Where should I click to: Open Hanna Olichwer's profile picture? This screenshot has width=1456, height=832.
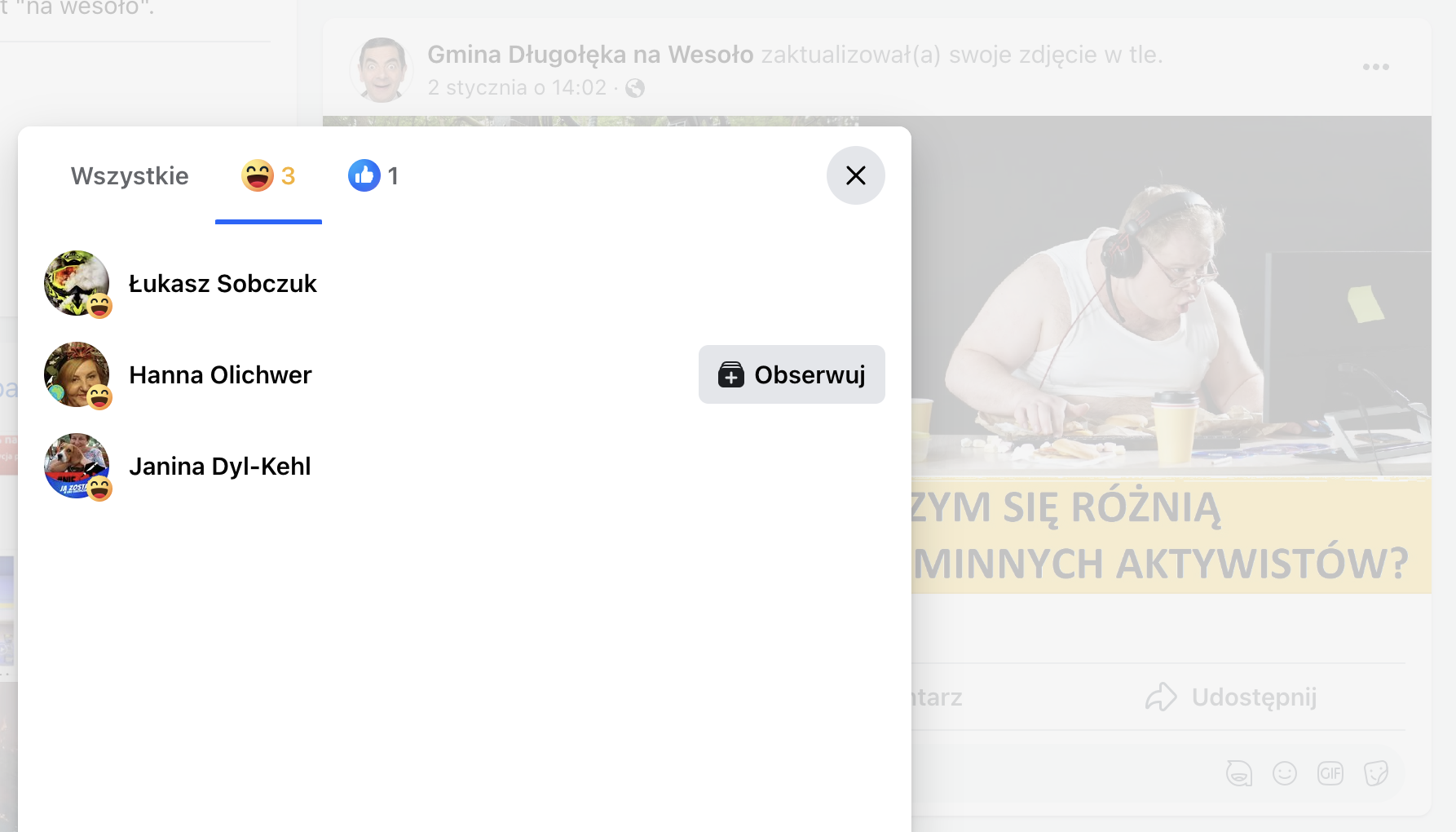(x=77, y=374)
